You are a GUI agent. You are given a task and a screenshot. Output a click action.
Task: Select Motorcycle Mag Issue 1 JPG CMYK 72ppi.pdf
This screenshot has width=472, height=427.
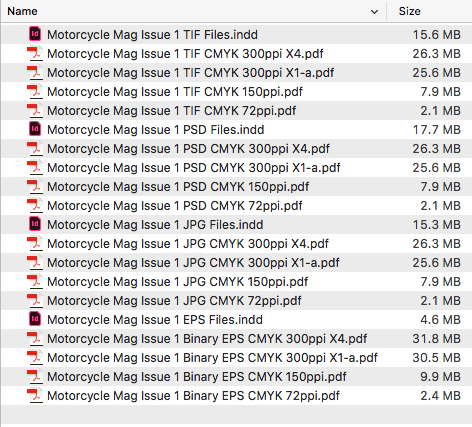[236, 301]
